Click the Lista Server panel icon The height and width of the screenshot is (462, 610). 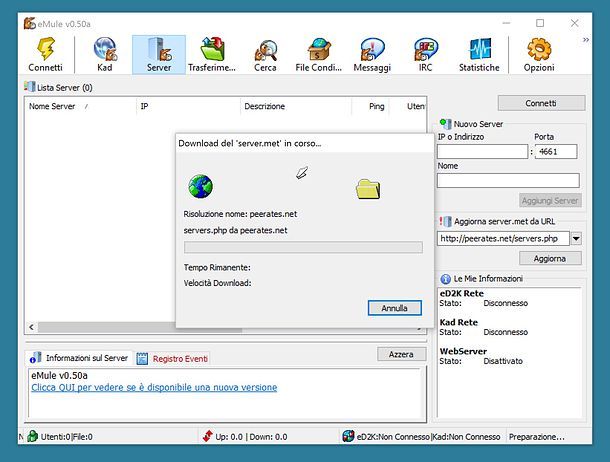30,87
